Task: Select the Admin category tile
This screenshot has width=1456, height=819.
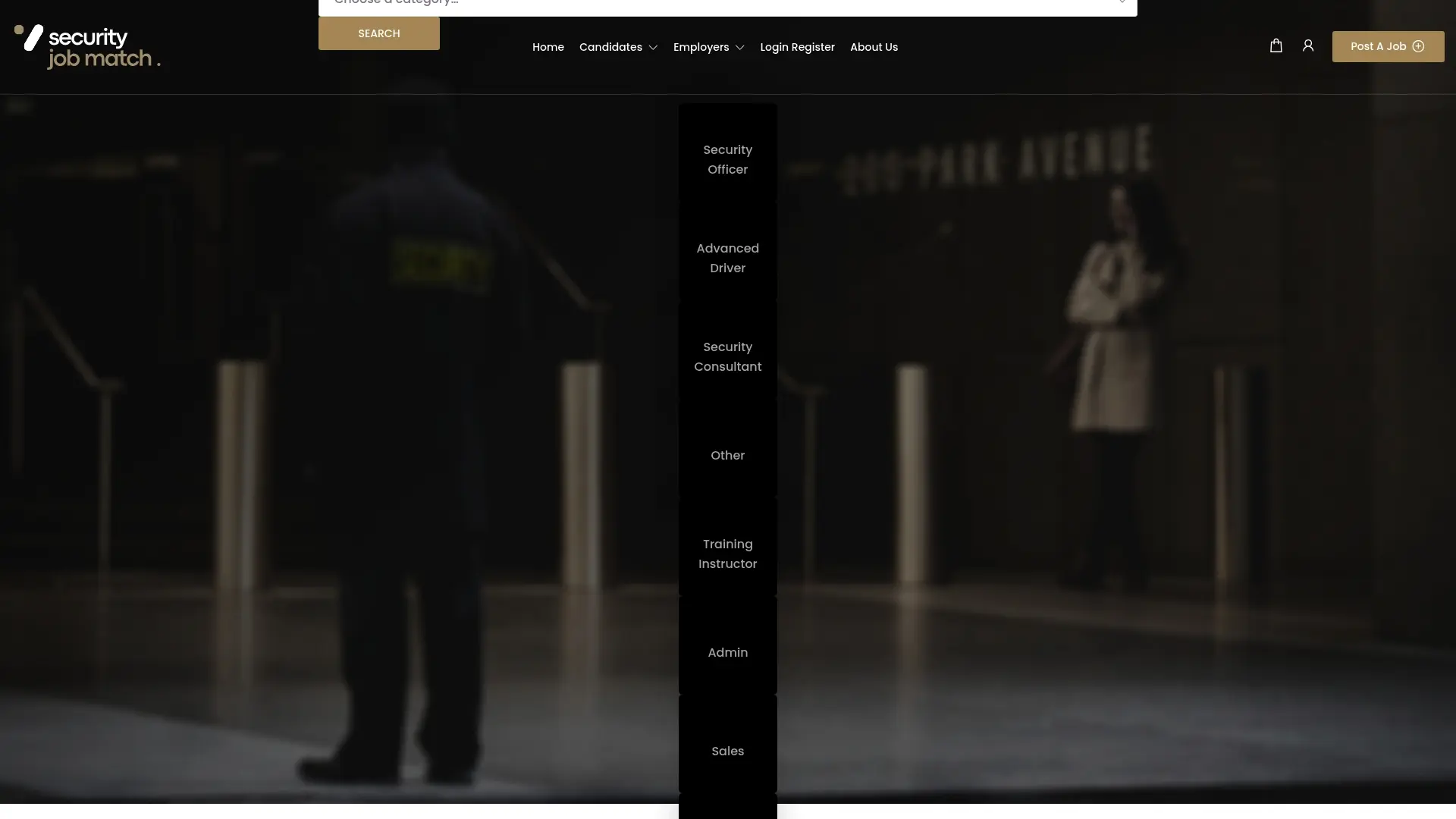Action: pos(728,645)
